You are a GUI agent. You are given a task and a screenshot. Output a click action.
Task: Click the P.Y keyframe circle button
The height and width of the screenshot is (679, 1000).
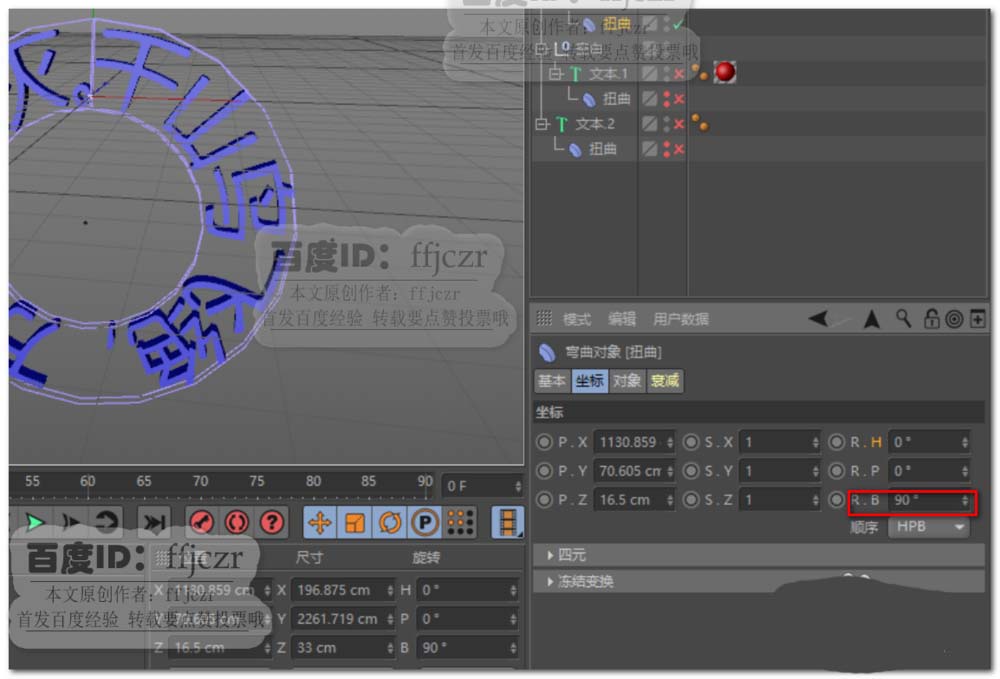coord(544,471)
